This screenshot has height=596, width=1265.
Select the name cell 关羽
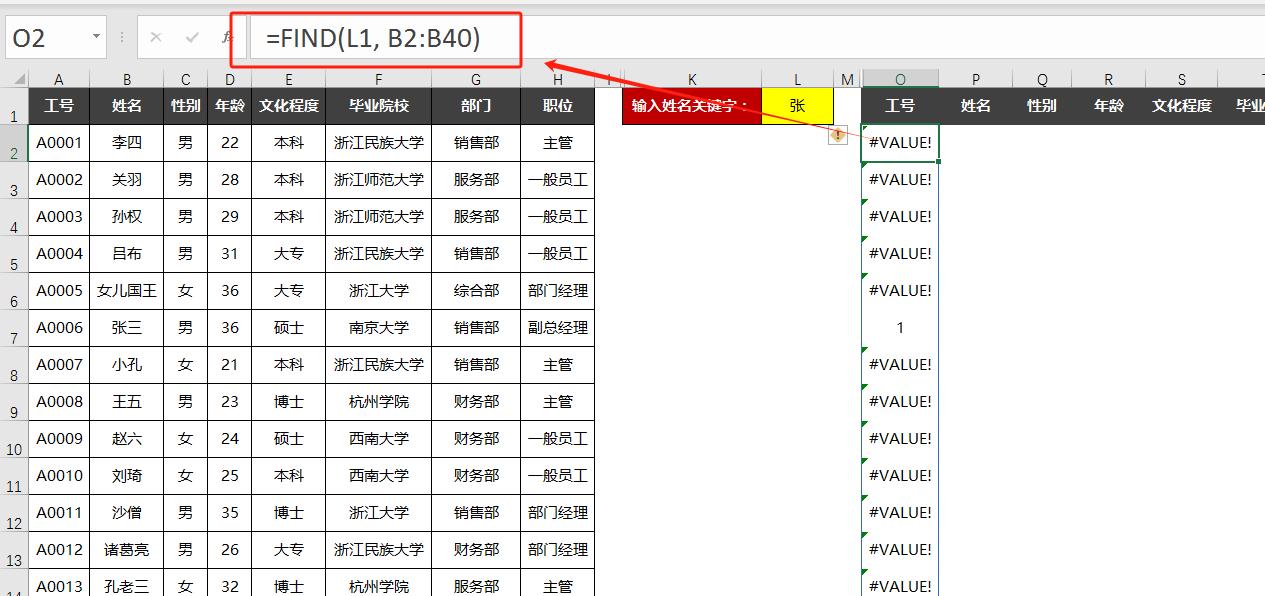(x=127, y=179)
